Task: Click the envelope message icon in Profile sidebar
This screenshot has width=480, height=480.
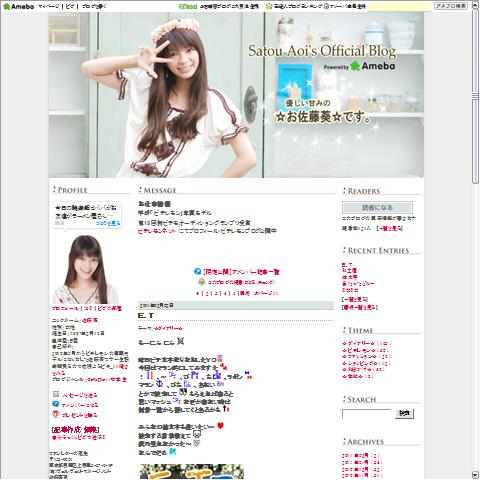Action: (x=56, y=394)
